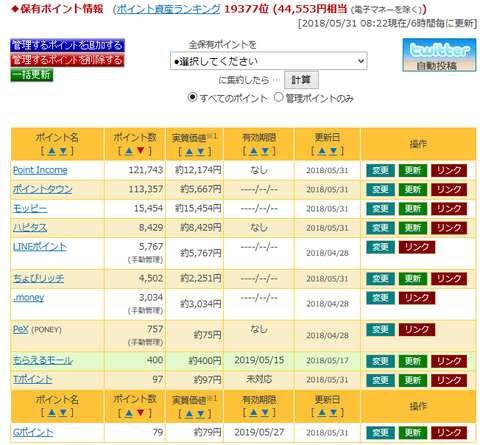Click 変更 in Point Income row

[380, 170]
